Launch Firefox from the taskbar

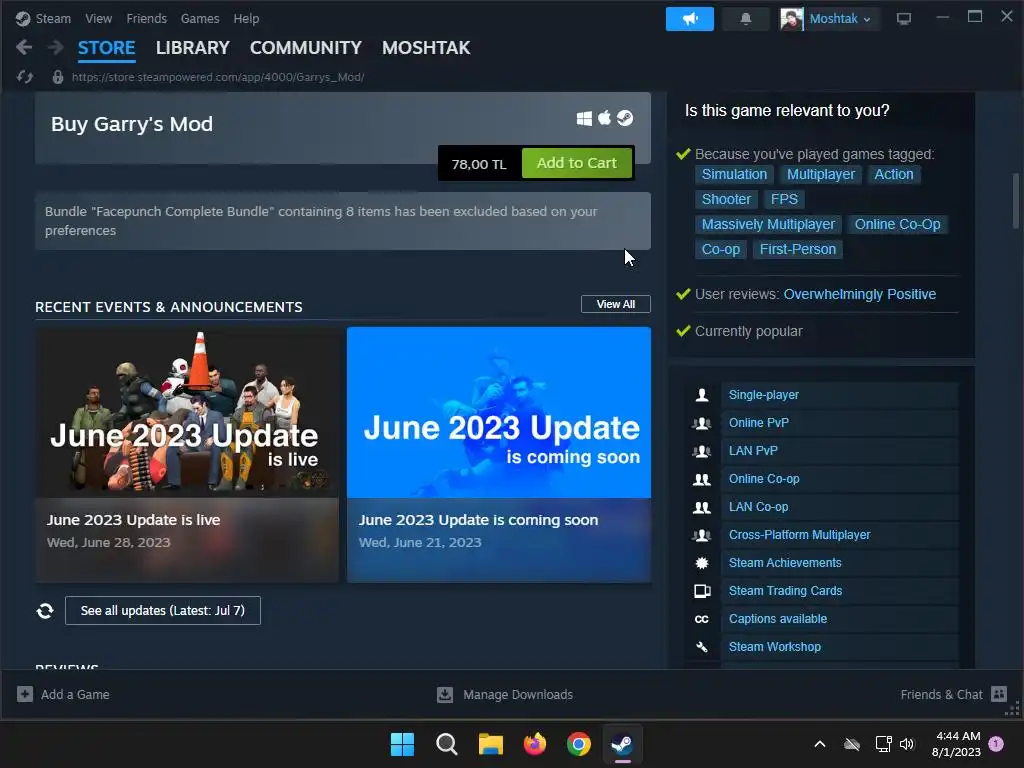point(535,744)
